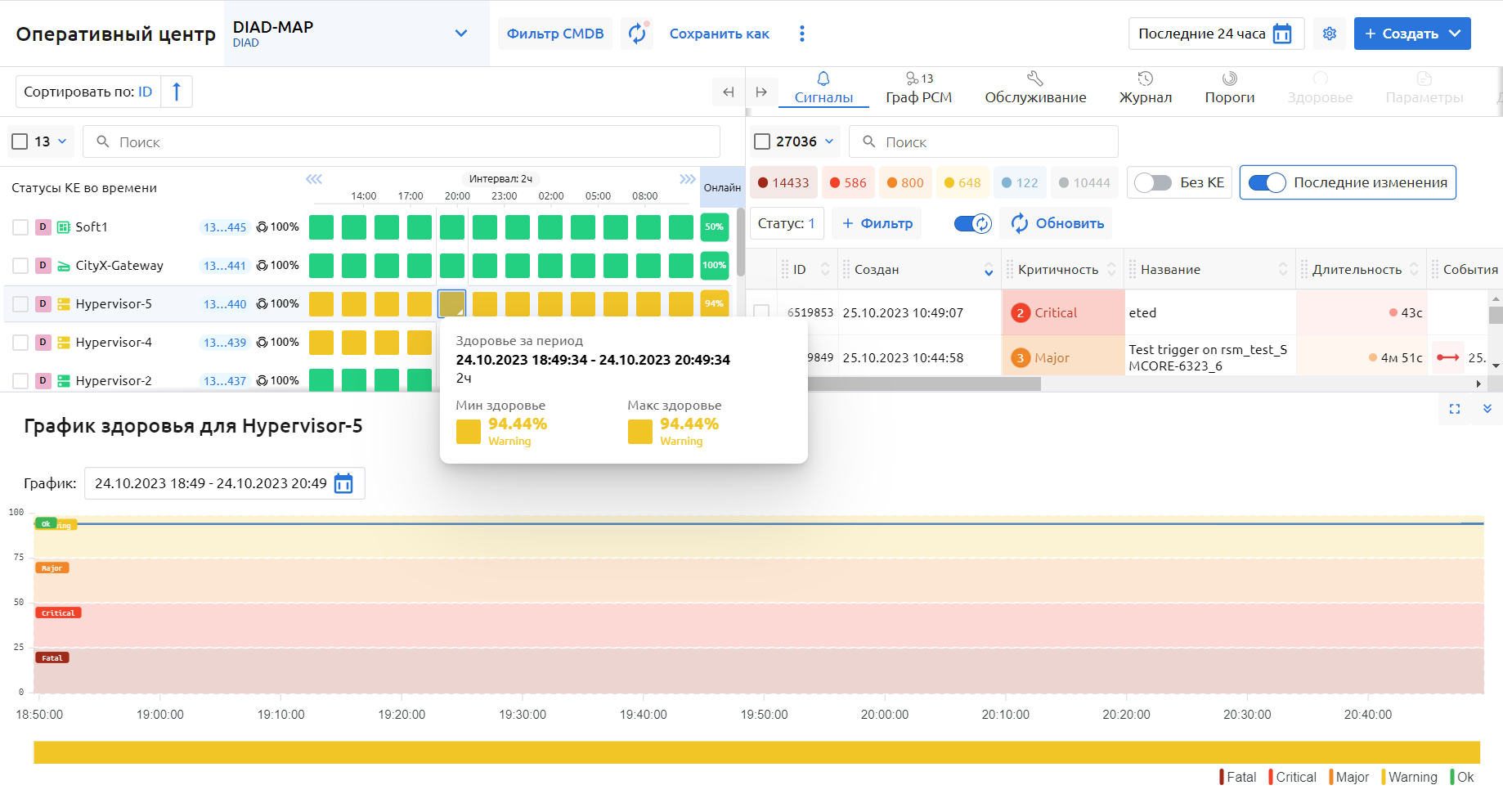
Task: Open the three-dot more options menu
Action: coord(801,34)
